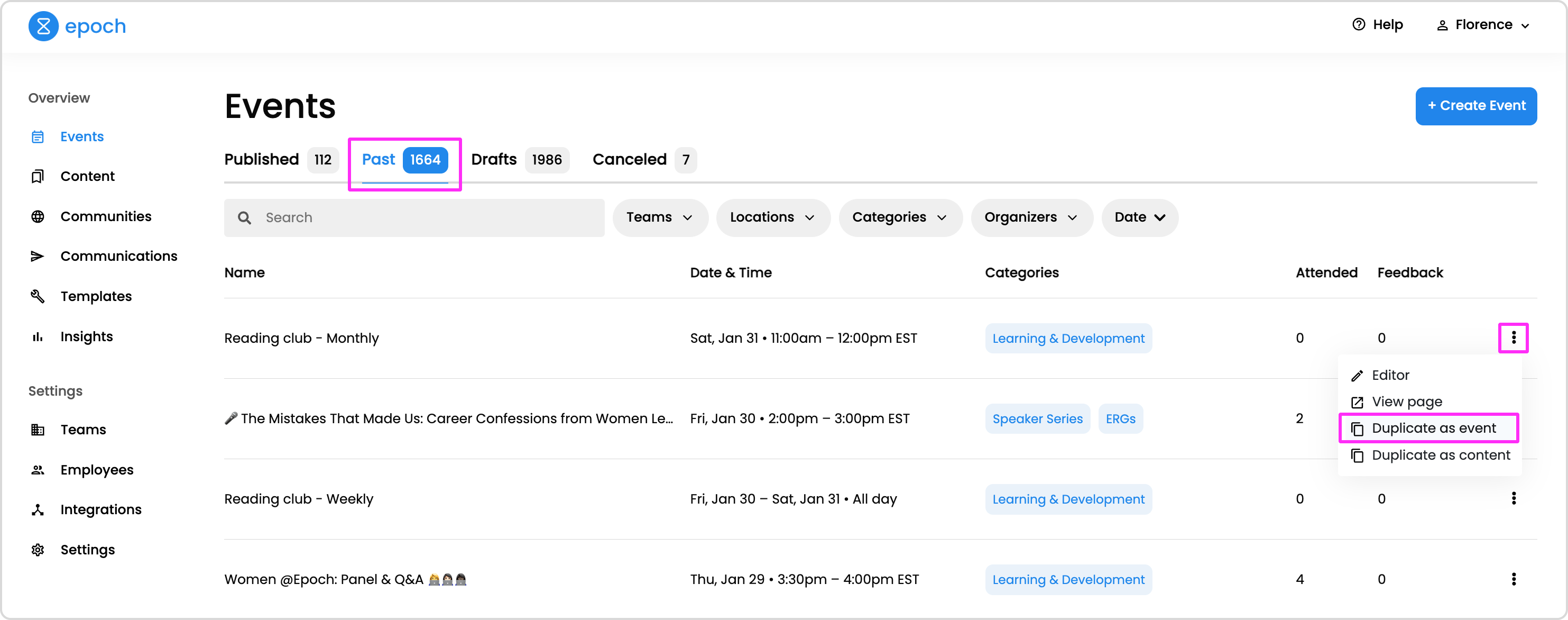Open the Florence user account menu
1568x620 pixels.
tap(1483, 25)
